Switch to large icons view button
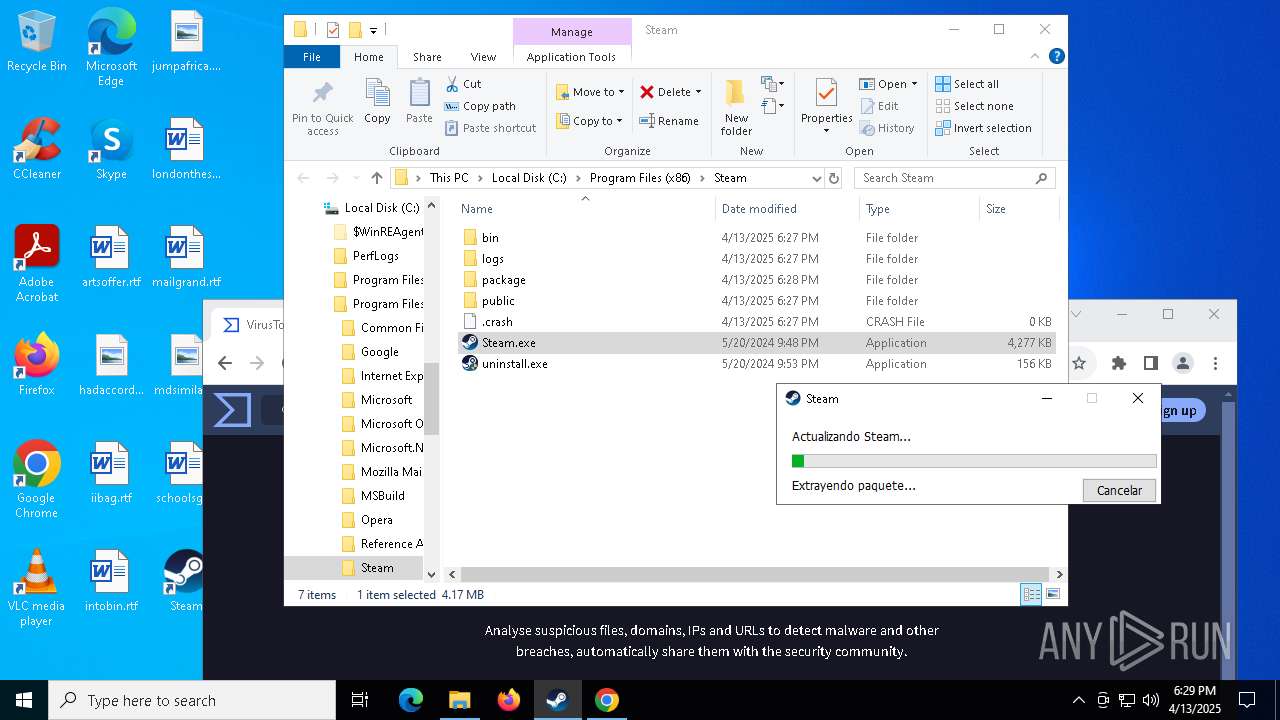1280x720 pixels. pos(1052,594)
